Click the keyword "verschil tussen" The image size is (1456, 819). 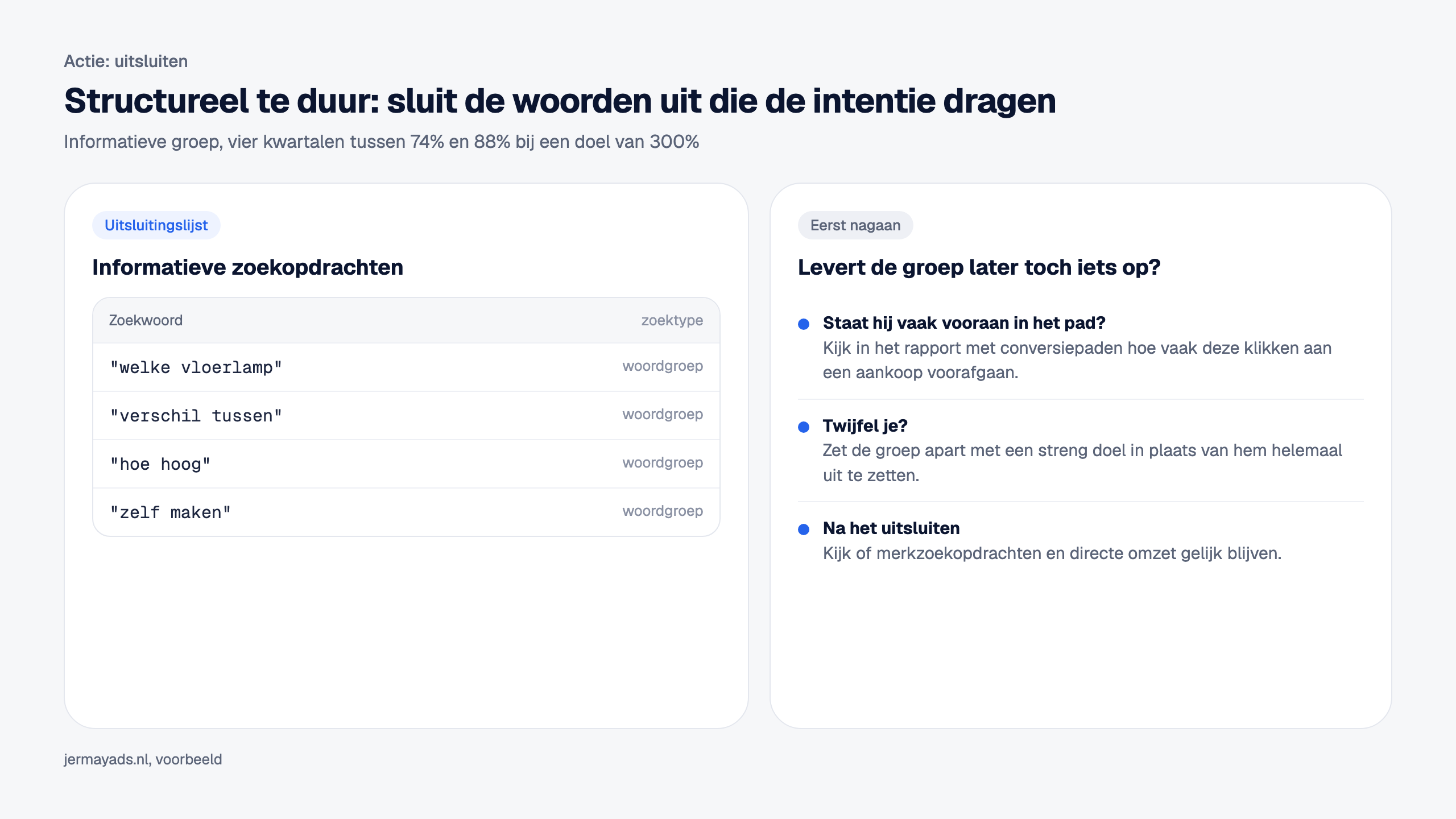[196, 416]
